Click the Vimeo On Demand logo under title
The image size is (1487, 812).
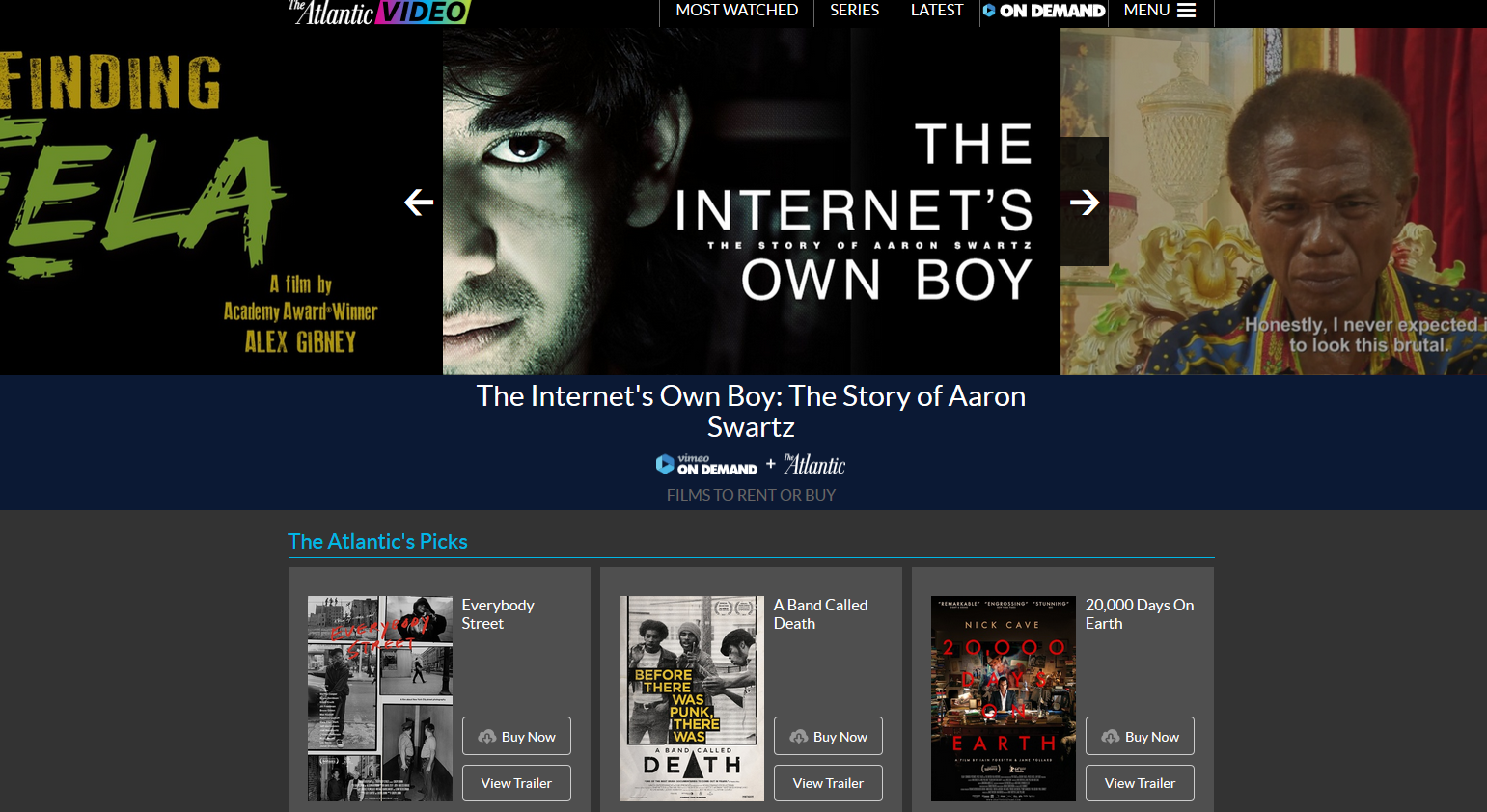[706, 465]
